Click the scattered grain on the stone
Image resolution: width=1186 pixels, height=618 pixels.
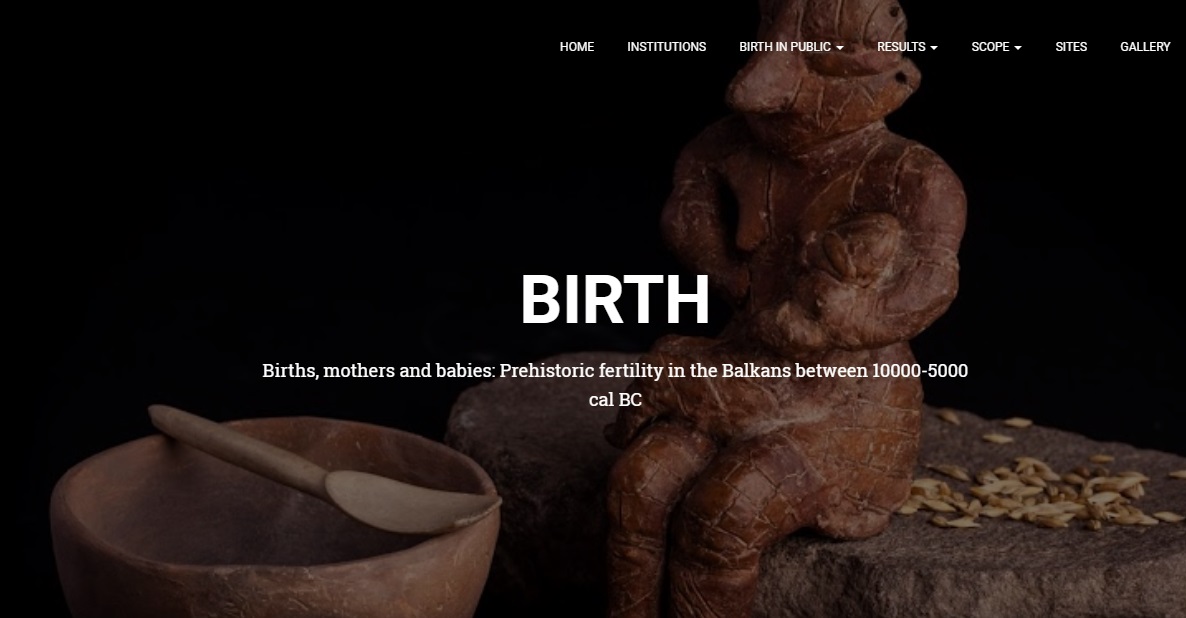(1051, 484)
